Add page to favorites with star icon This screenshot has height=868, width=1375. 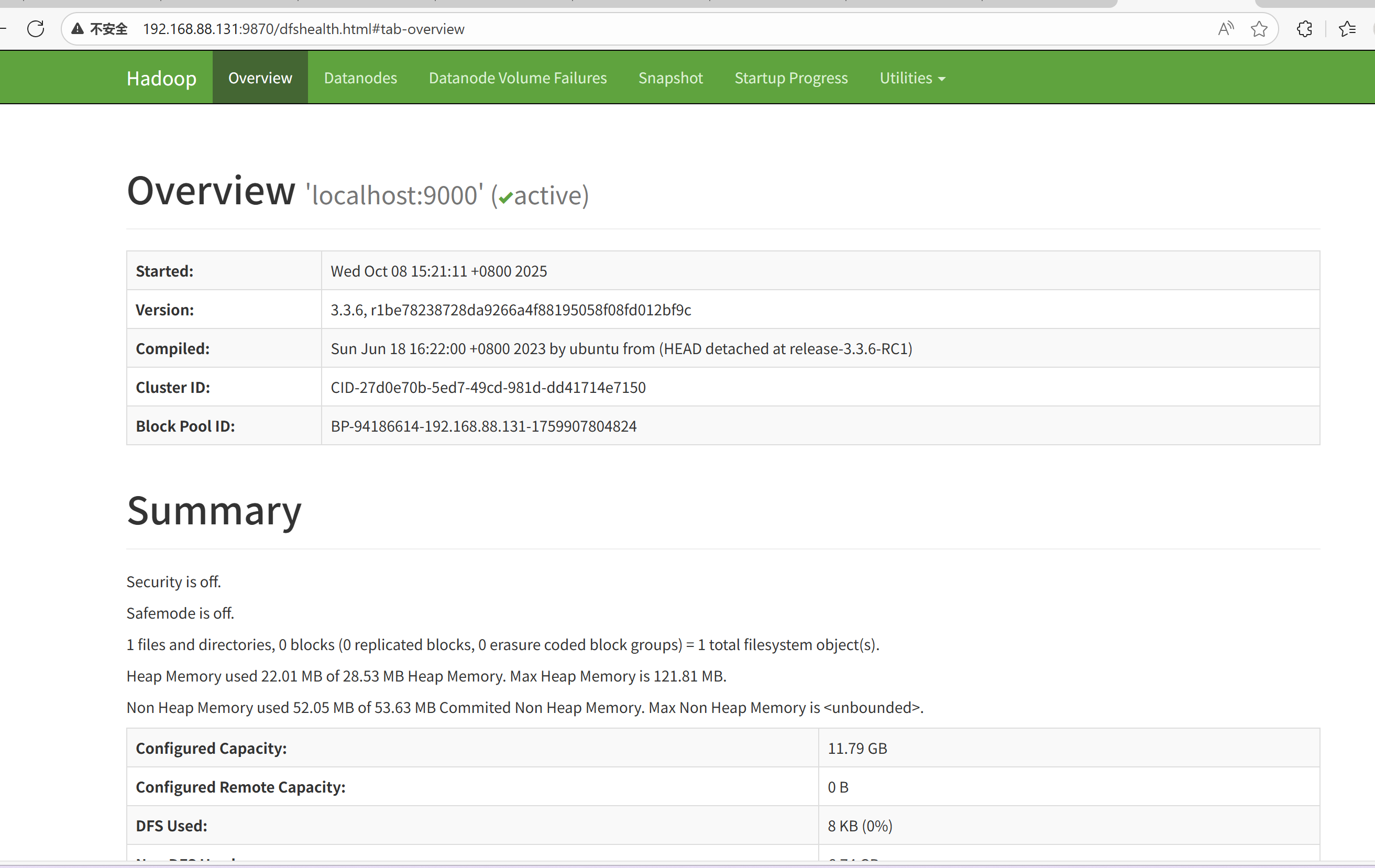(1259, 29)
